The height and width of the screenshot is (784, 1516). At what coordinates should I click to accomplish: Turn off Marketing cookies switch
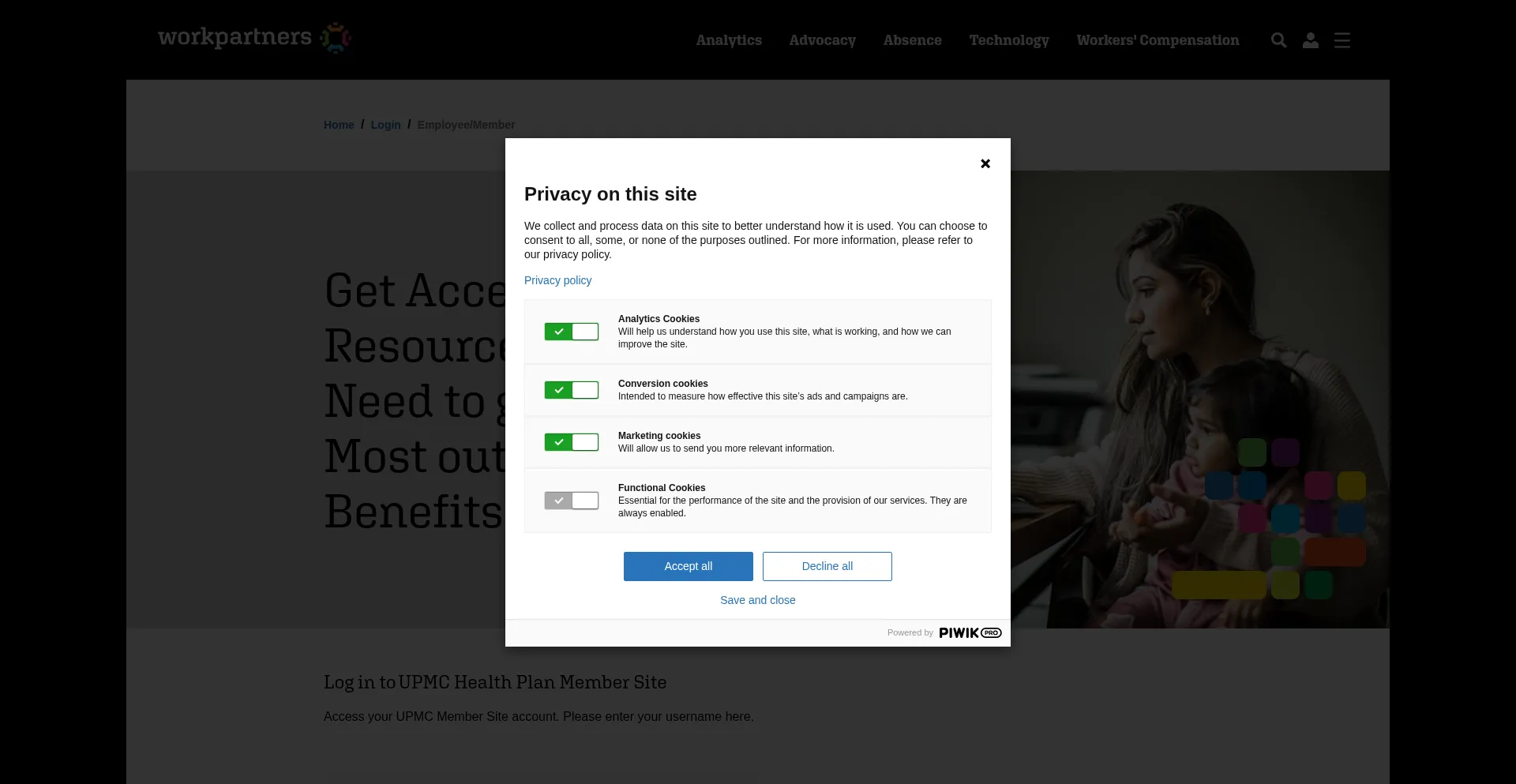tap(571, 442)
